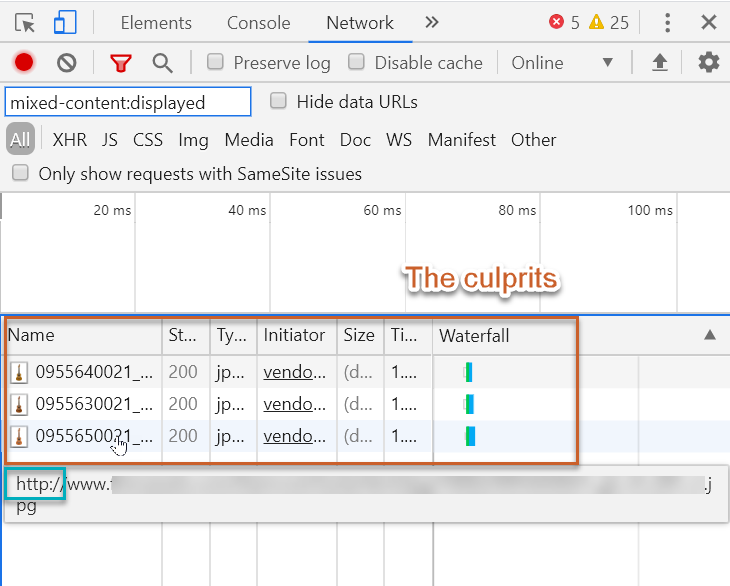
Task: Expand more tabs with double chevron
Action: click(x=432, y=22)
